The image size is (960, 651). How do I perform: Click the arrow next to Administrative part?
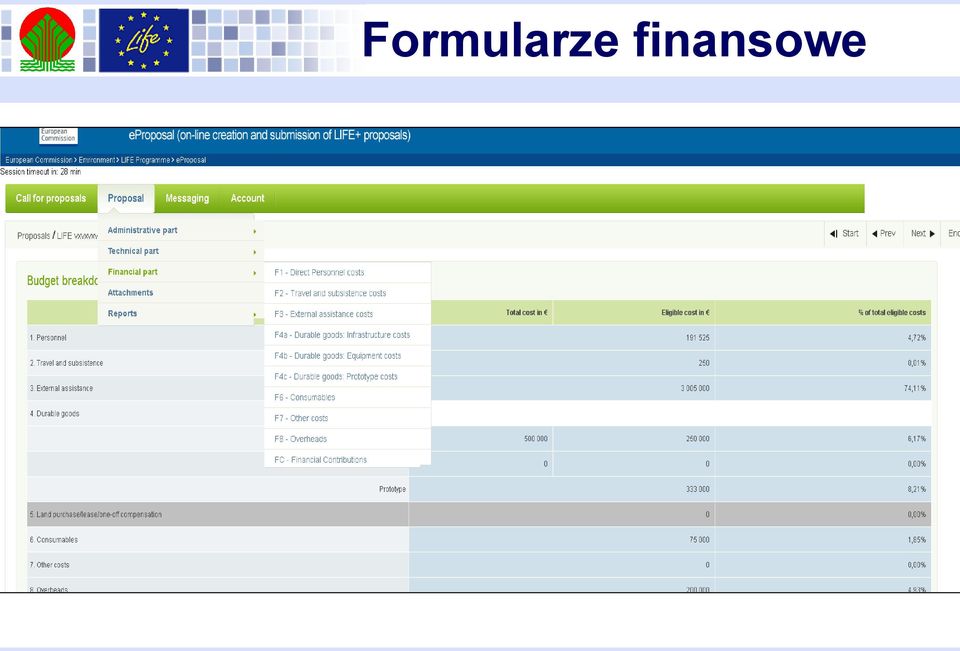pos(255,231)
